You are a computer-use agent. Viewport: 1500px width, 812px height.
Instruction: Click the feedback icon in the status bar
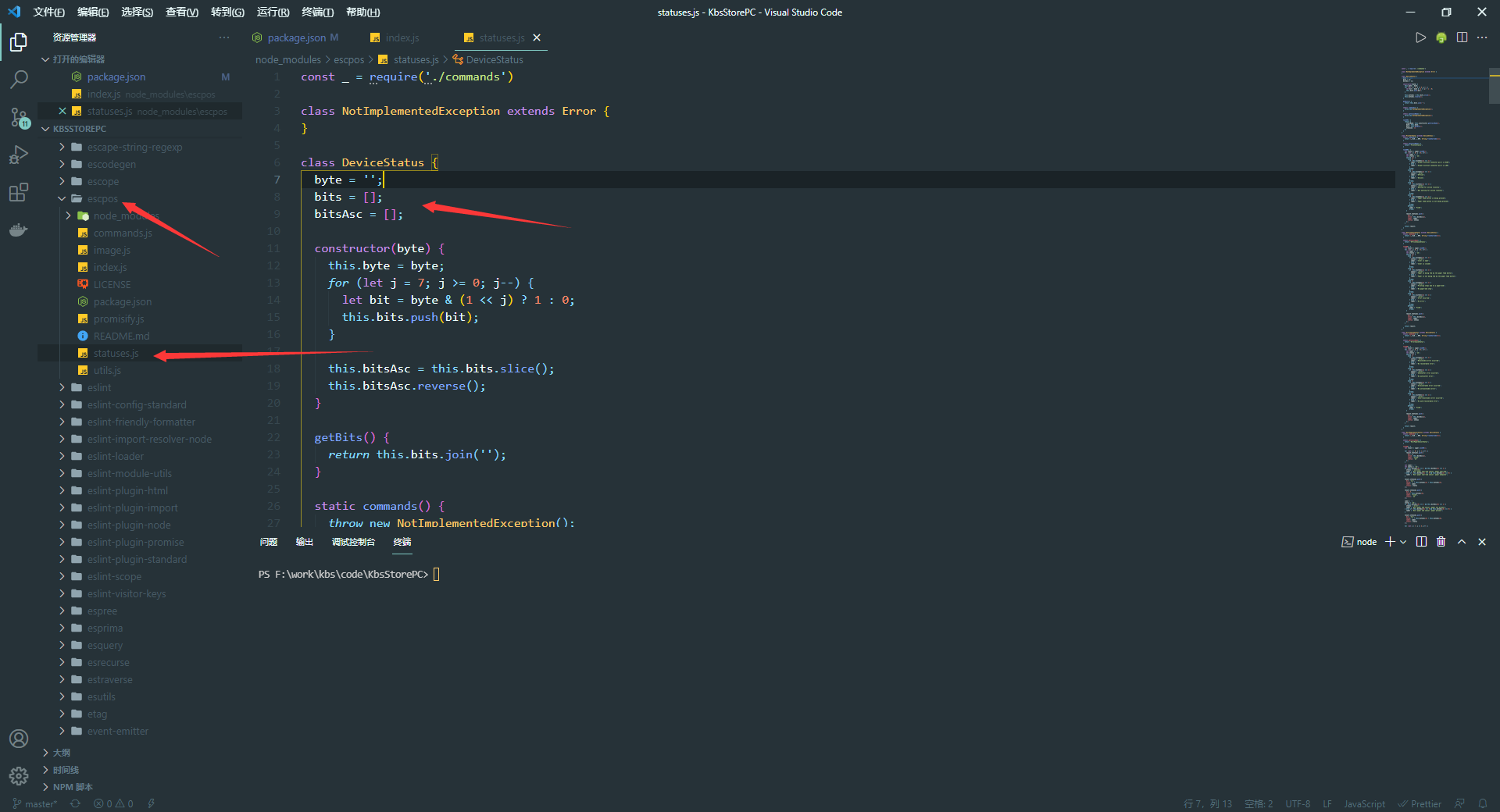(x=1459, y=803)
